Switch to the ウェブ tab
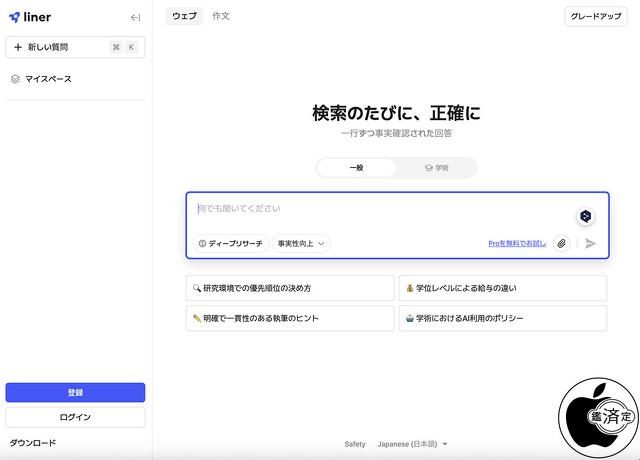This screenshot has height=460, width=640. click(184, 16)
